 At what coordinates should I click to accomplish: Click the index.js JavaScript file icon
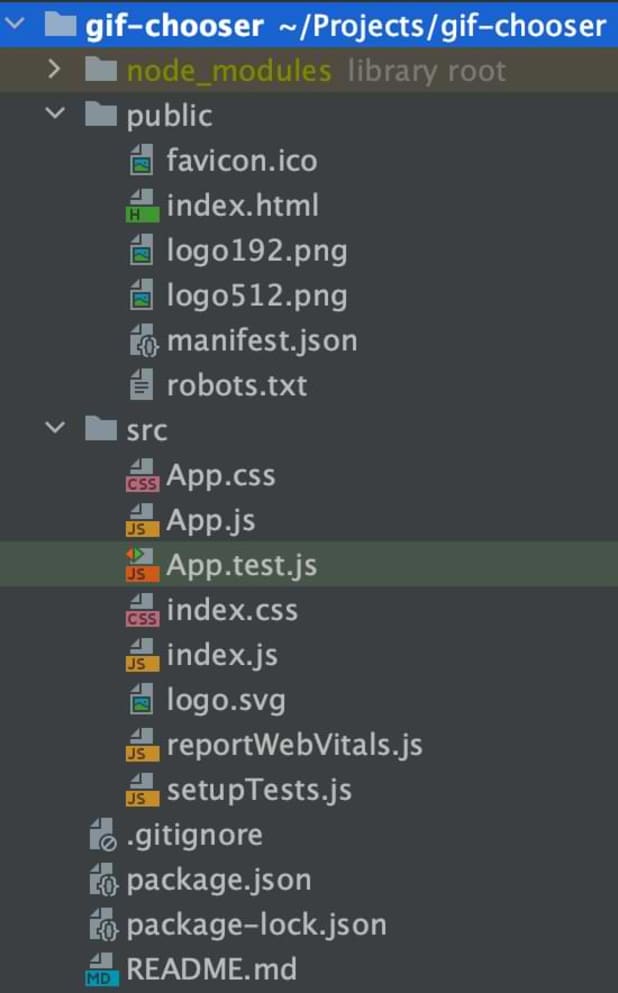coord(142,655)
